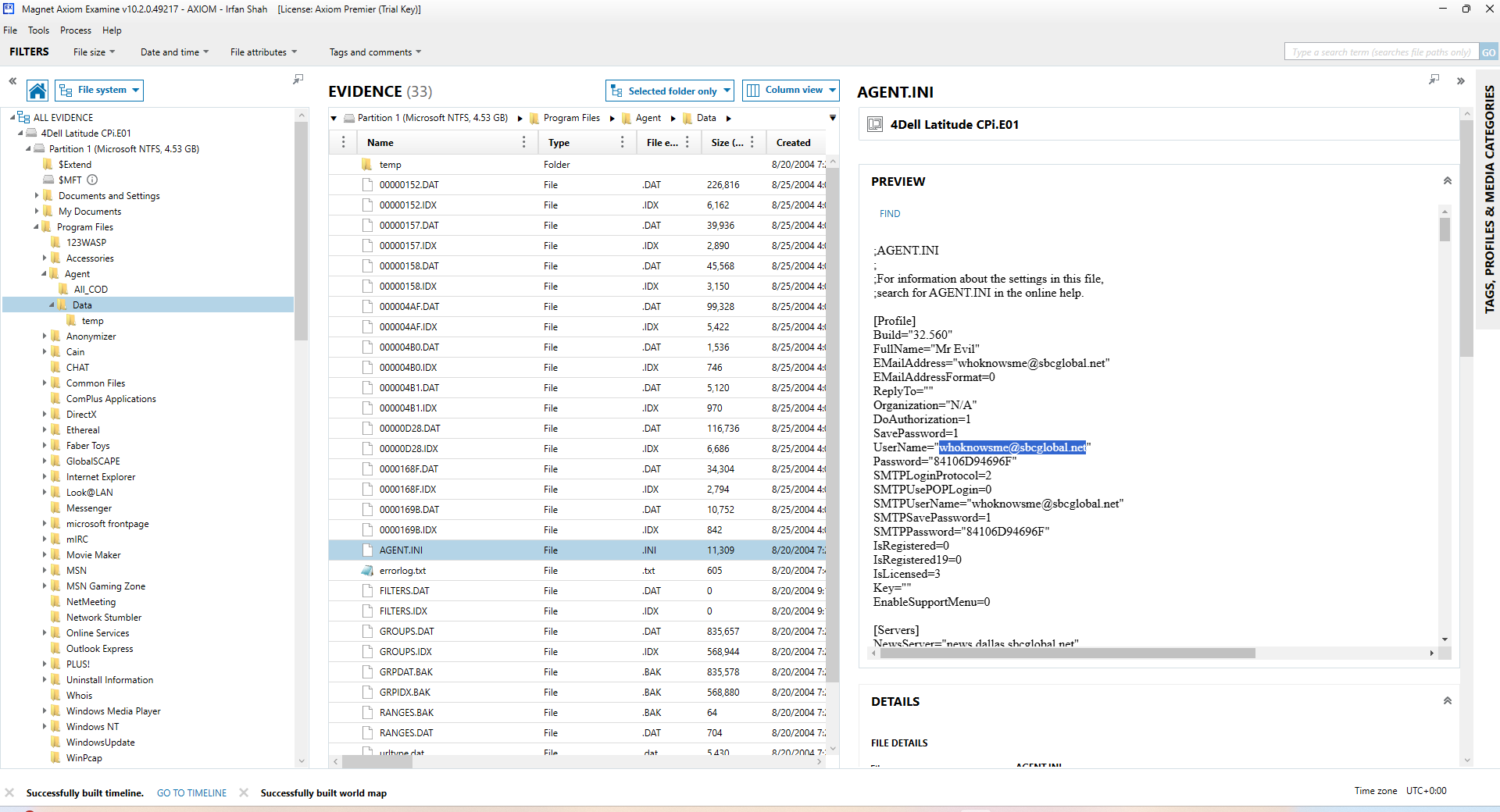The width and height of the screenshot is (1500, 812).
Task: Click the file path search field
Action: pyautogui.click(x=1380, y=52)
